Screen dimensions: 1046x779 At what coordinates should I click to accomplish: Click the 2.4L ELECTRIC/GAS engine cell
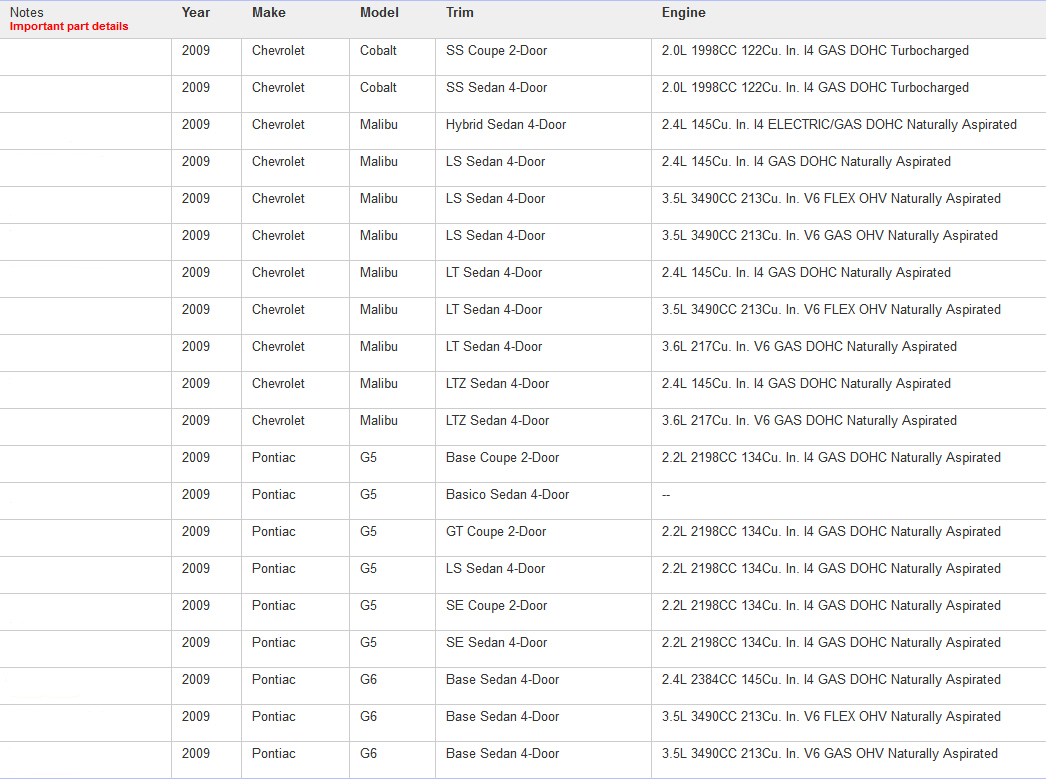(x=839, y=125)
